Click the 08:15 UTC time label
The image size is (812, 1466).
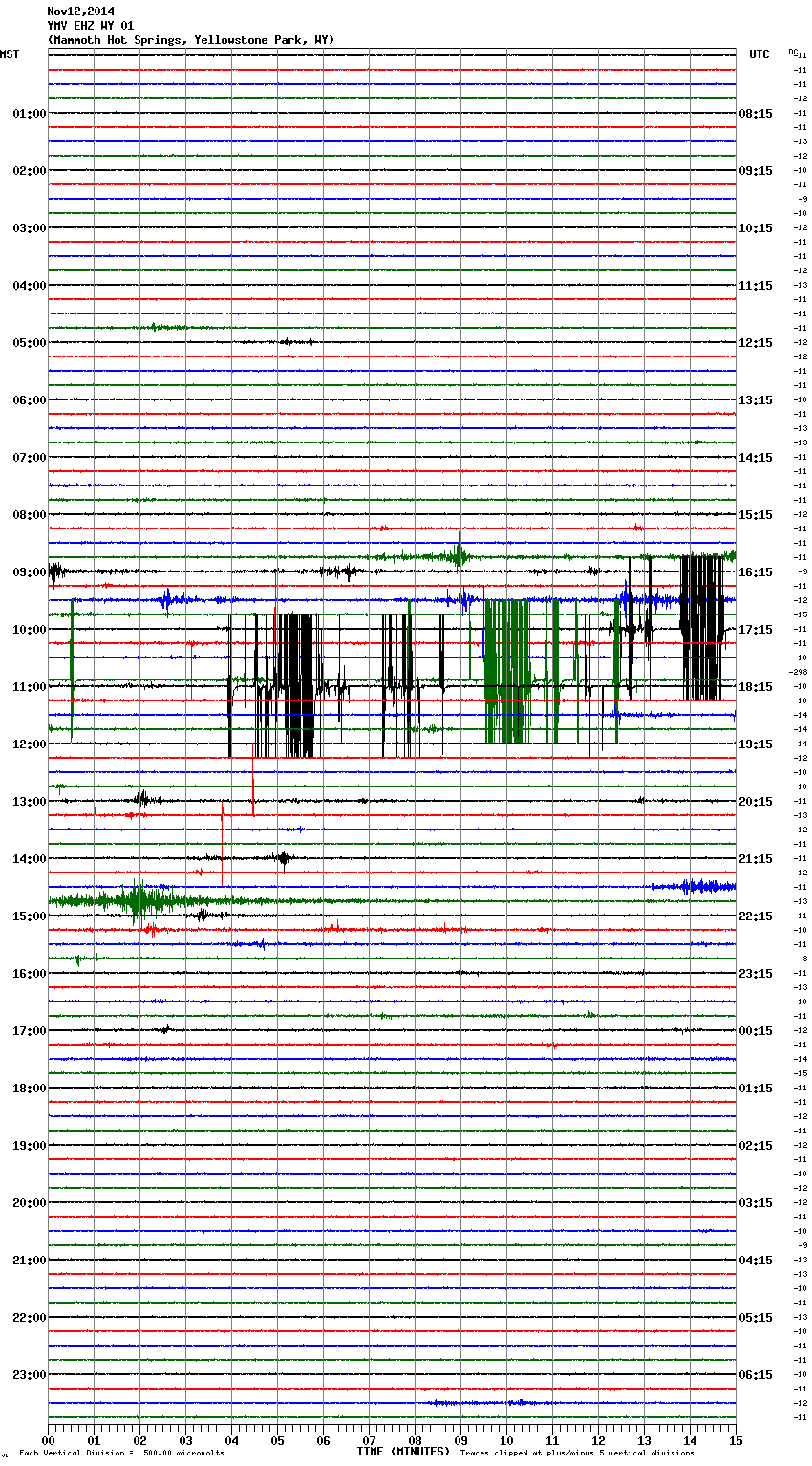756,114
